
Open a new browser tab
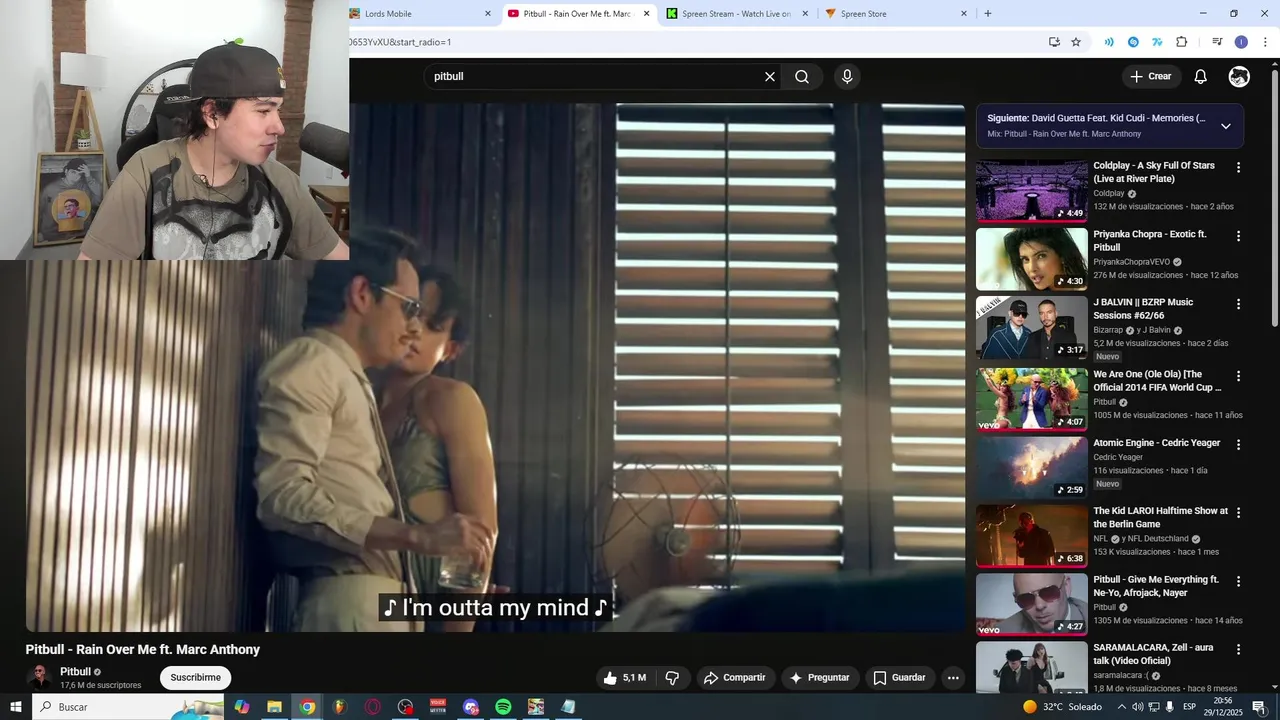[x=988, y=14]
